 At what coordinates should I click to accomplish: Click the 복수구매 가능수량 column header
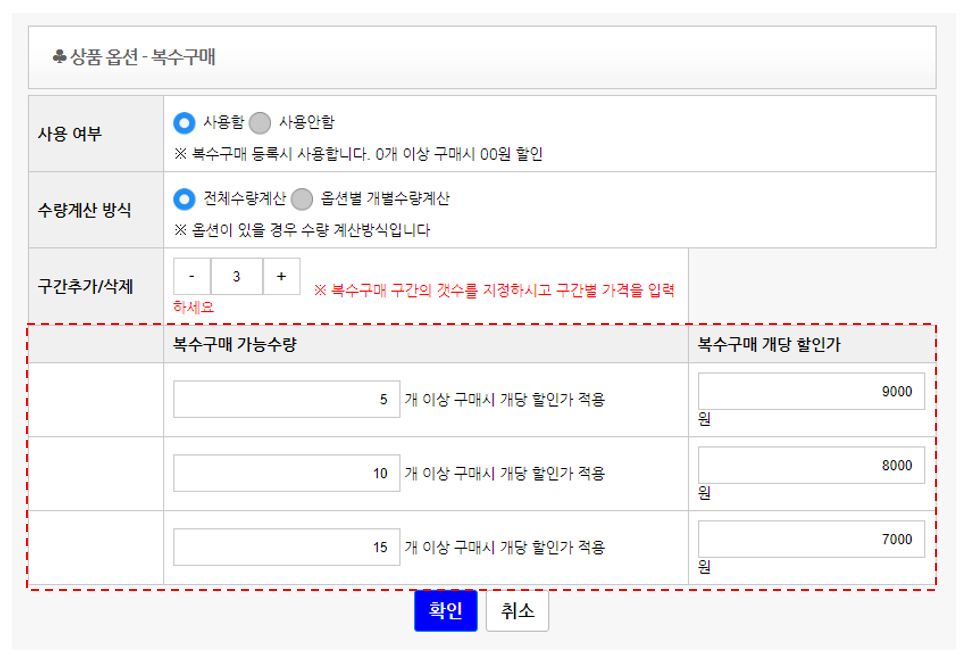pos(235,344)
